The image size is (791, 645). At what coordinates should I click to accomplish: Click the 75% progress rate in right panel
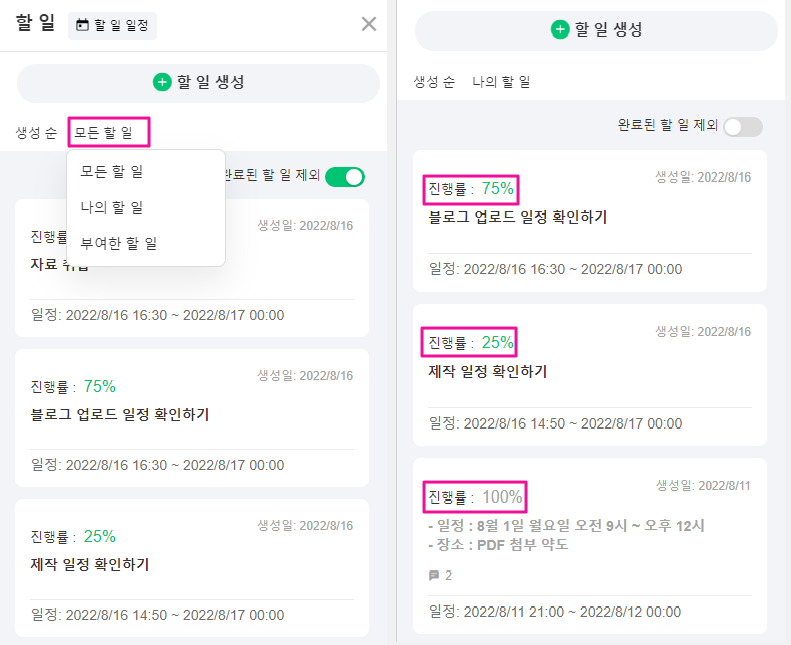497,188
